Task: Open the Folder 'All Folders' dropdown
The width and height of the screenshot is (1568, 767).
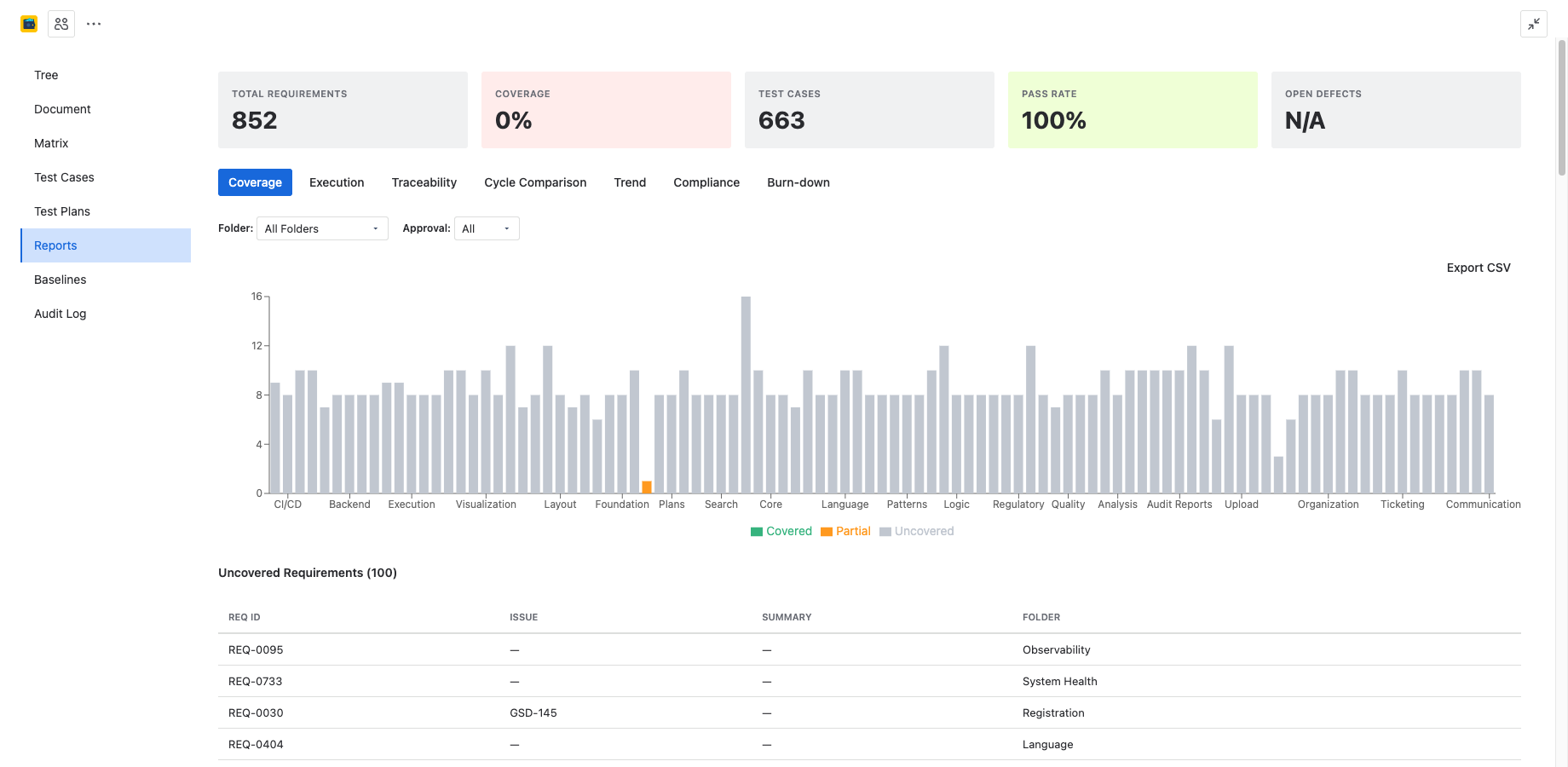Action: pos(321,228)
